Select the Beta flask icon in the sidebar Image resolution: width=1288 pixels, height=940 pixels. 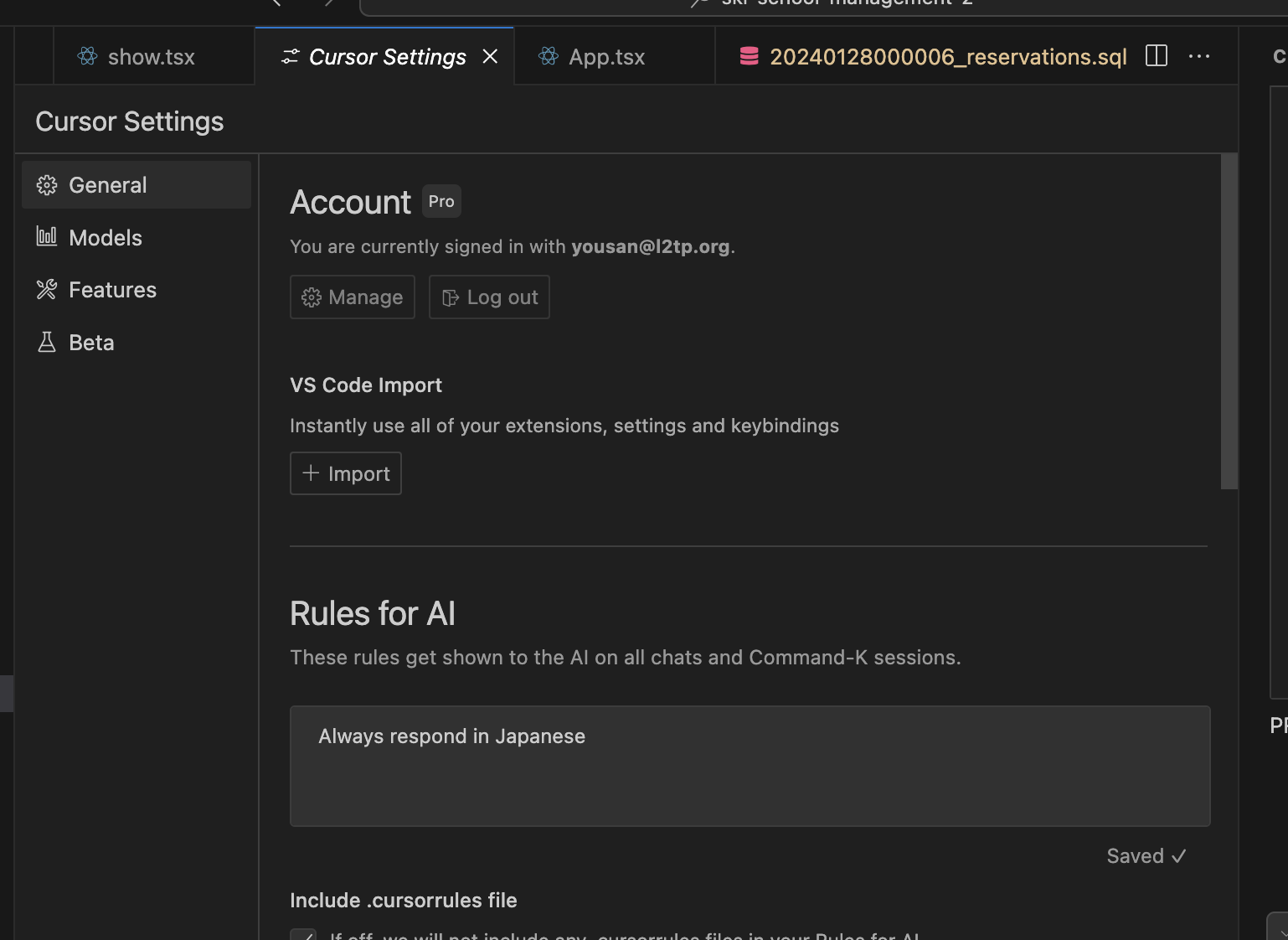point(48,342)
